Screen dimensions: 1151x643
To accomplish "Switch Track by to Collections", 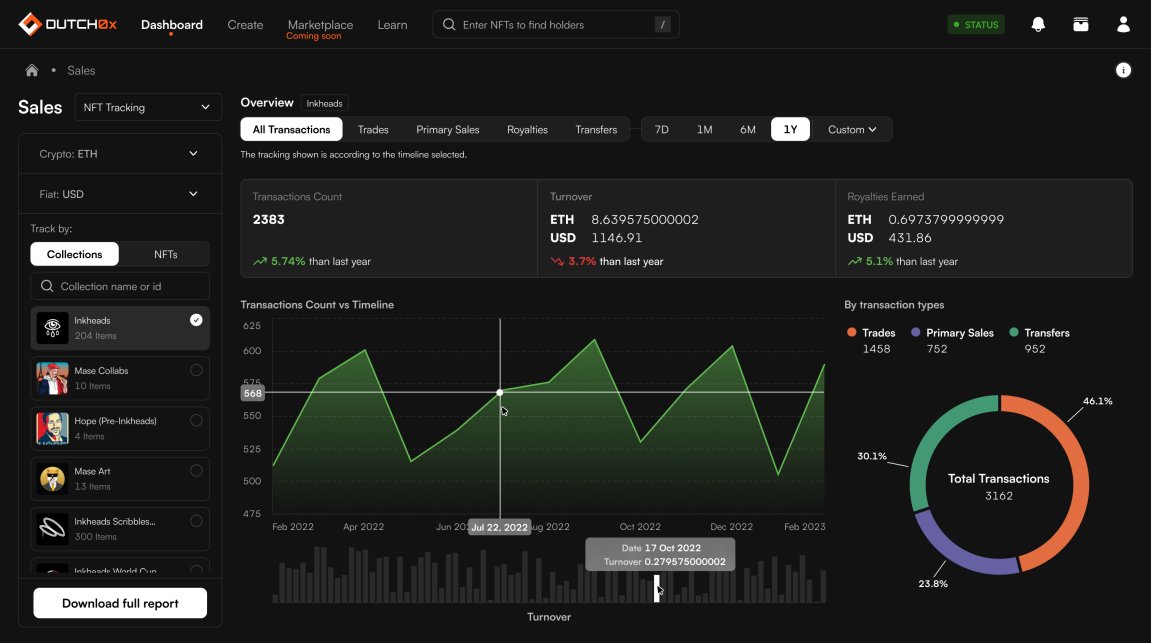I will coord(74,254).
